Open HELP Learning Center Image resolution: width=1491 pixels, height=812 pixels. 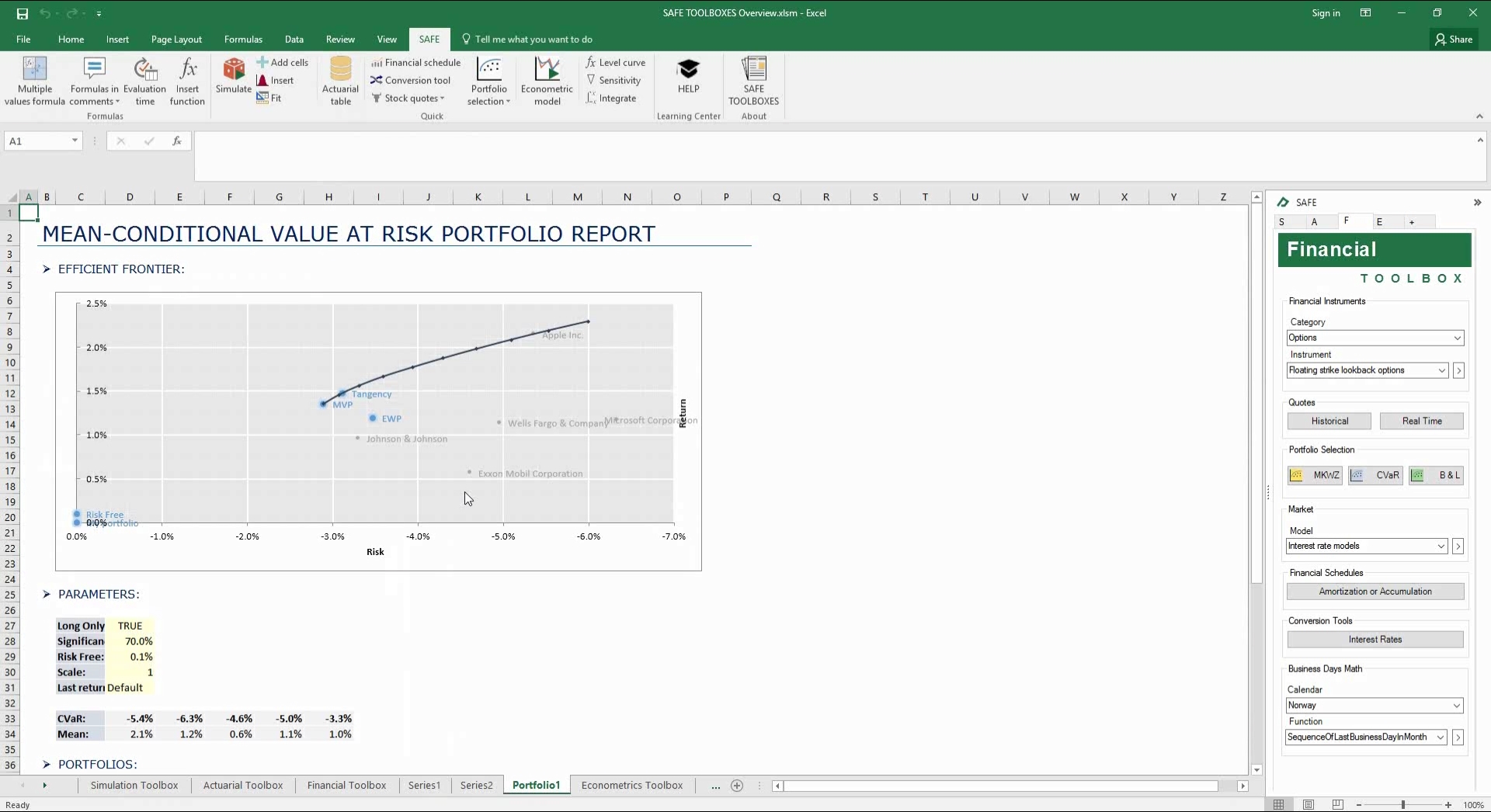(688, 76)
